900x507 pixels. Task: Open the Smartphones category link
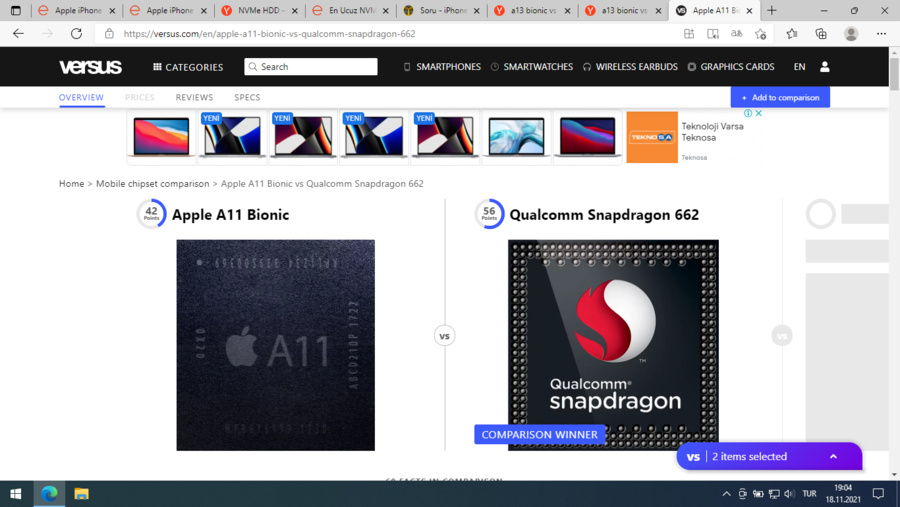[442, 67]
